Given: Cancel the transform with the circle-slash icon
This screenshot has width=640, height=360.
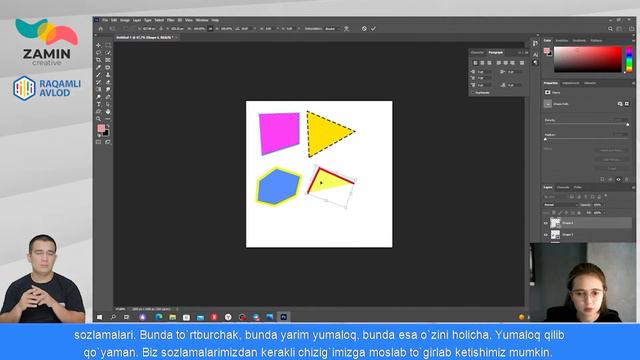Looking at the screenshot, I should click(x=364, y=29).
